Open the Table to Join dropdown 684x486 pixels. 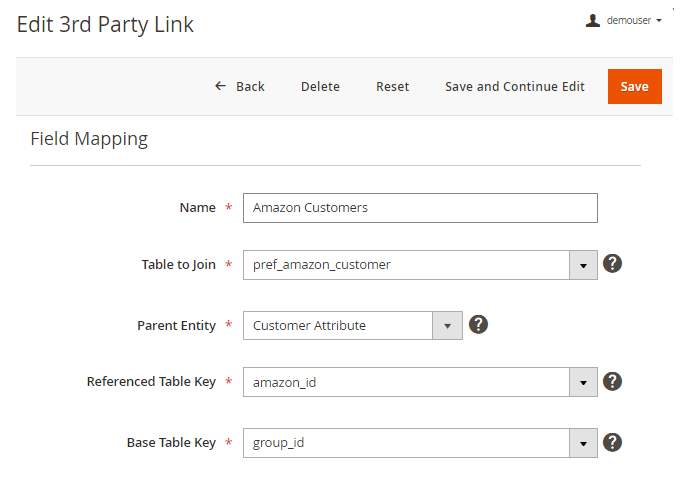[x=583, y=265]
